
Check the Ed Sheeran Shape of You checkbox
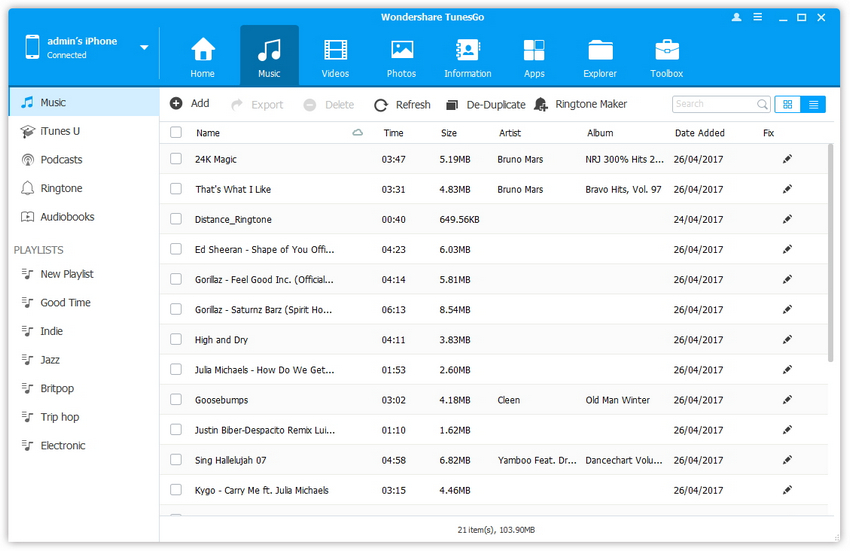coord(176,249)
